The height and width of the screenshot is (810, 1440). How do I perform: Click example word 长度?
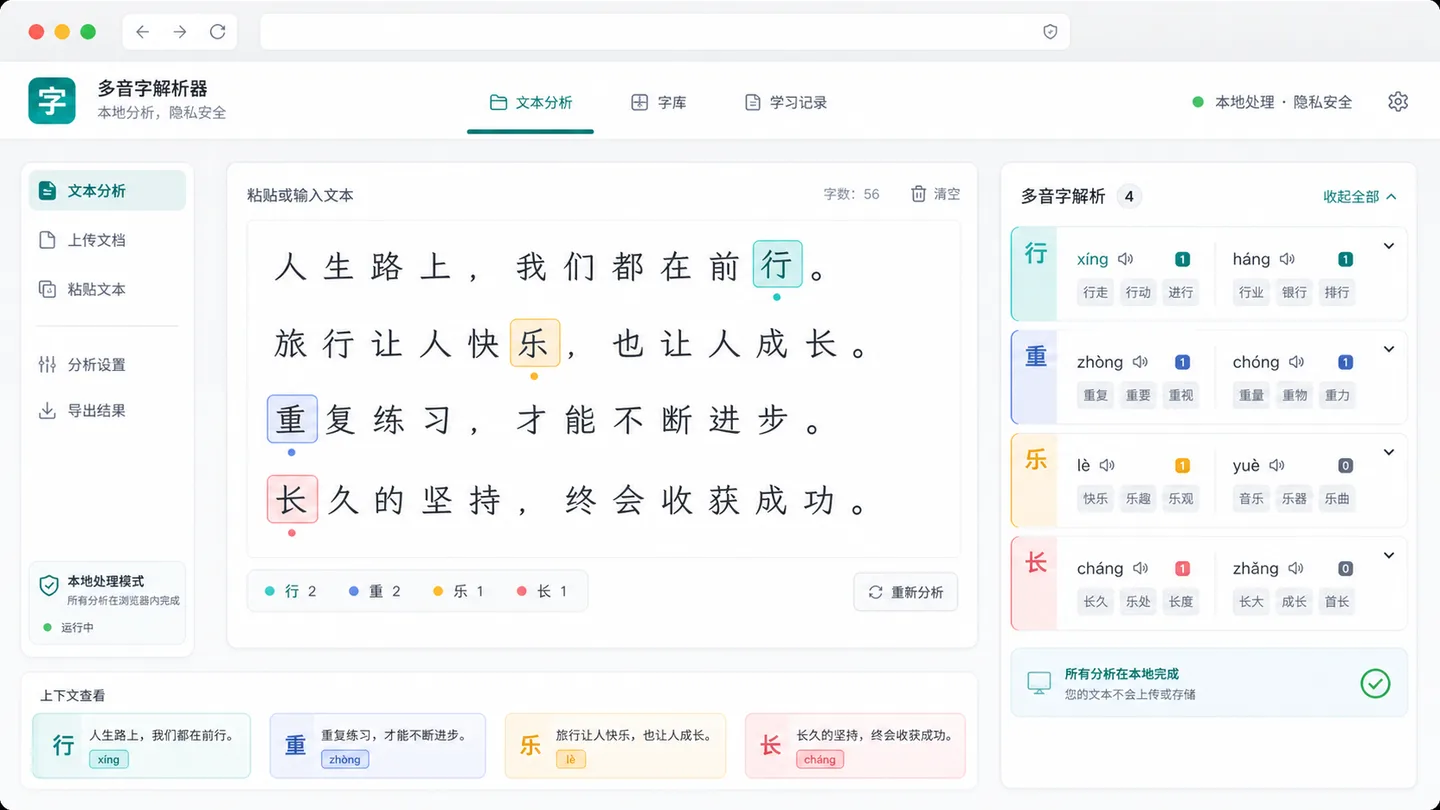(x=1181, y=601)
